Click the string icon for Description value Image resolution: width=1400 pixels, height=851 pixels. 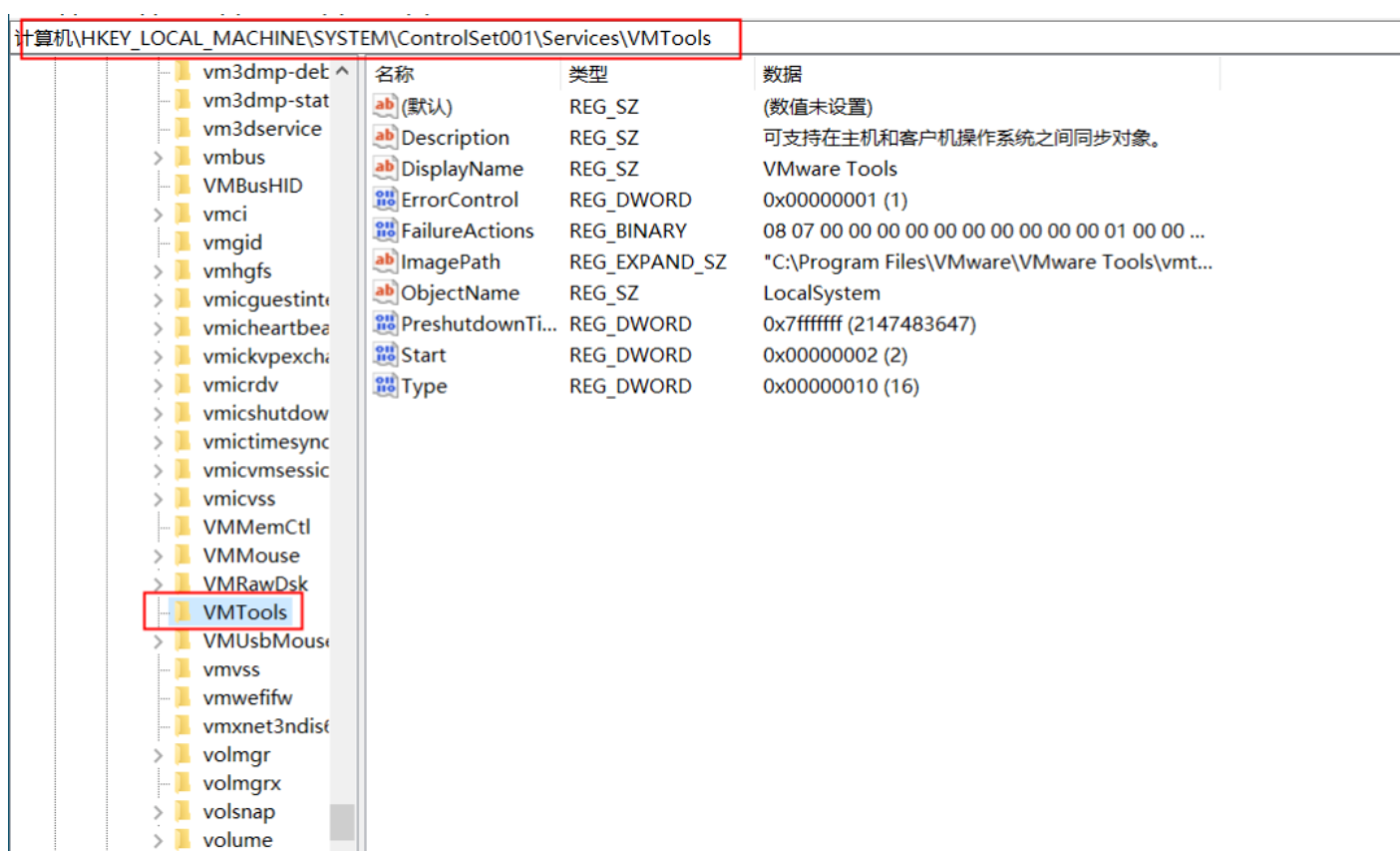click(x=385, y=137)
